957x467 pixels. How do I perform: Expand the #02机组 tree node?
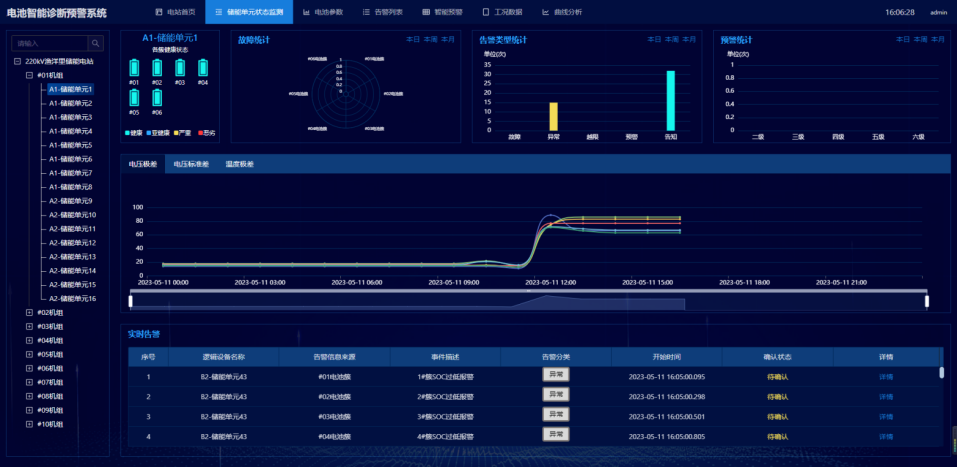29,313
